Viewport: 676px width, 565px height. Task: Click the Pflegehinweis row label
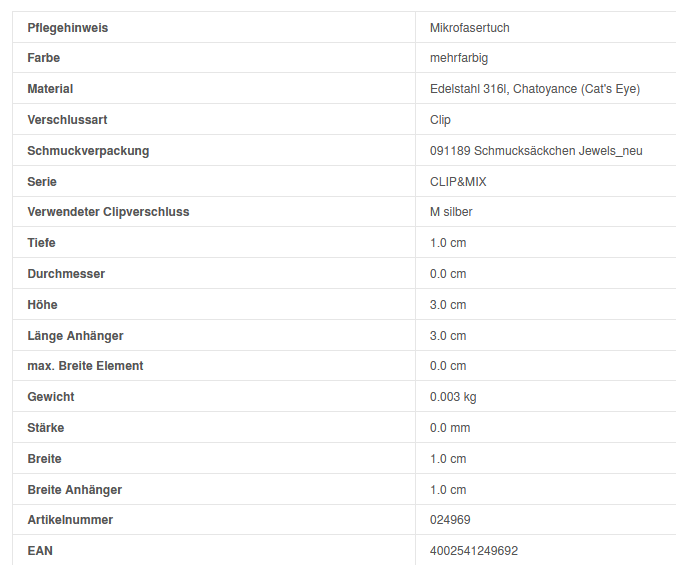[67, 27]
